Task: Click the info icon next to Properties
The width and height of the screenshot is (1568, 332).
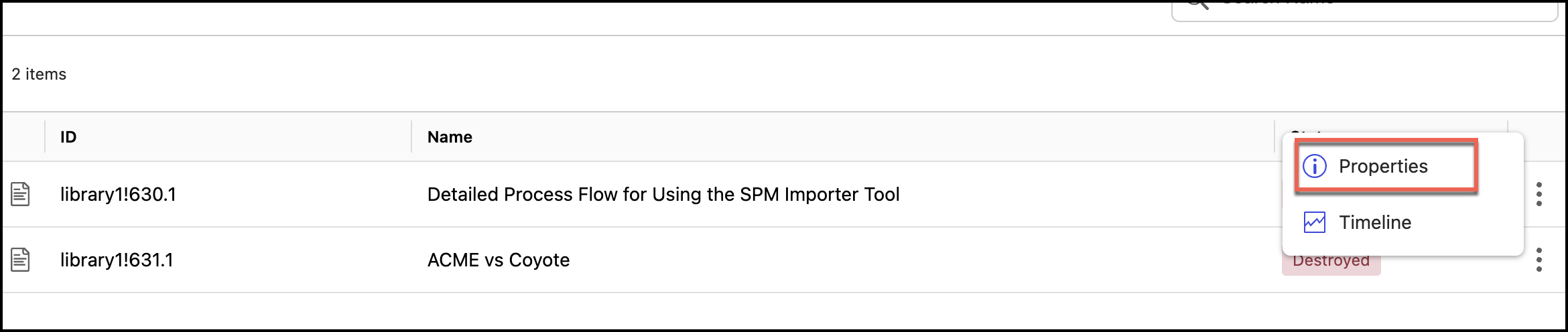Action: pyautogui.click(x=1315, y=166)
